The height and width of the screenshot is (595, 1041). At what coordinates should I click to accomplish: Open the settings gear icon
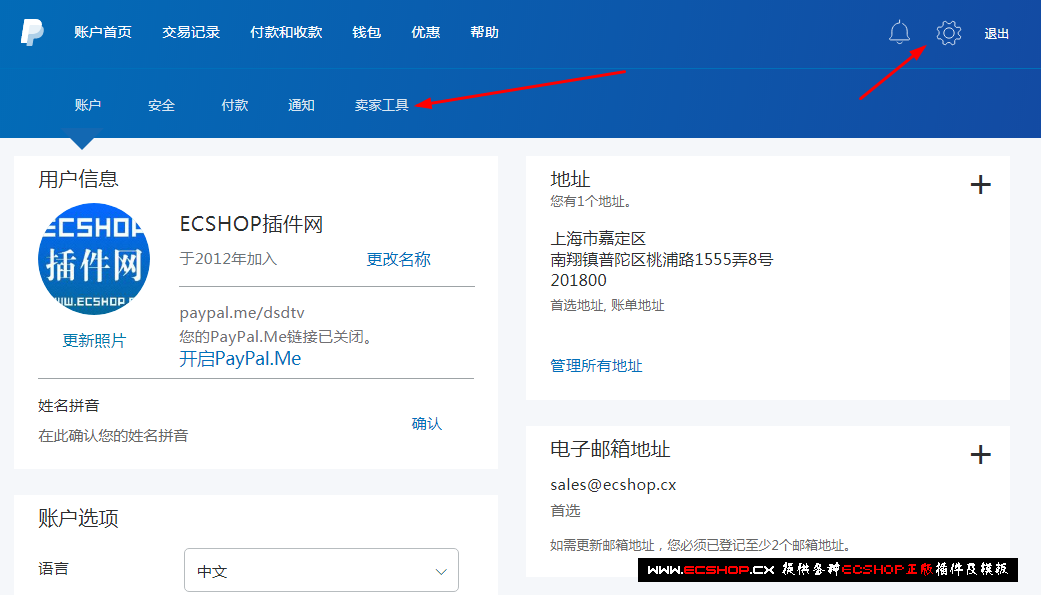click(x=949, y=33)
